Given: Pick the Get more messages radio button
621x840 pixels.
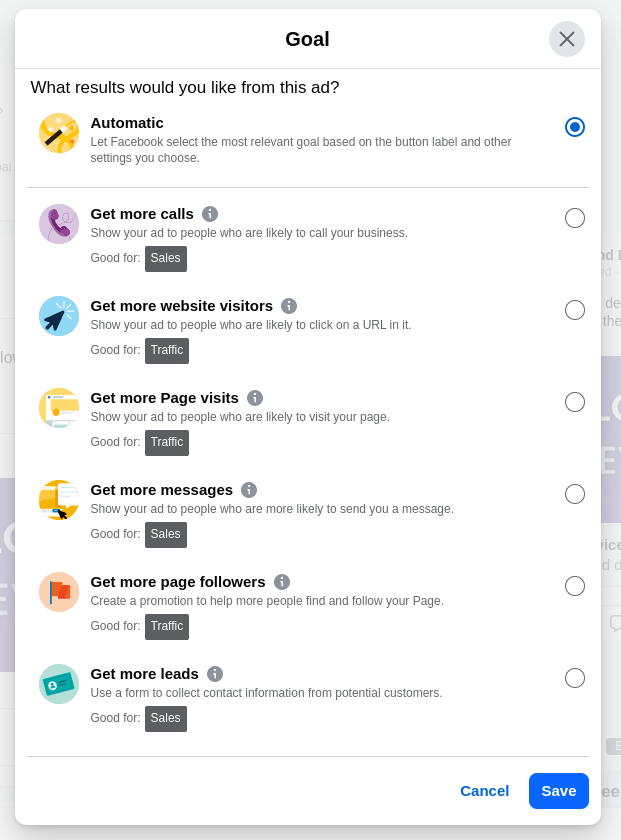Looking at the screenshot, I should point(574,494).
